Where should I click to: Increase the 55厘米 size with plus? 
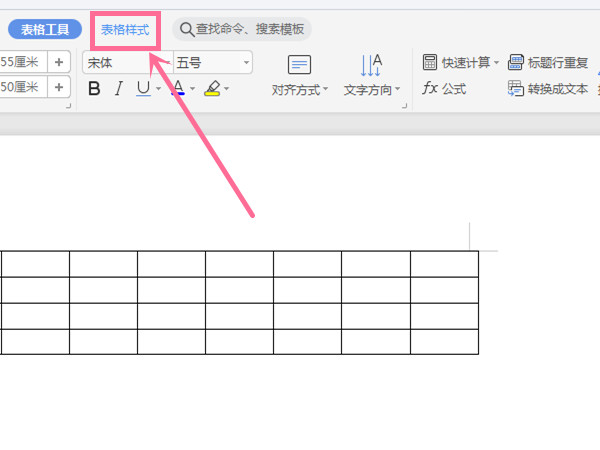coord(59,62)
